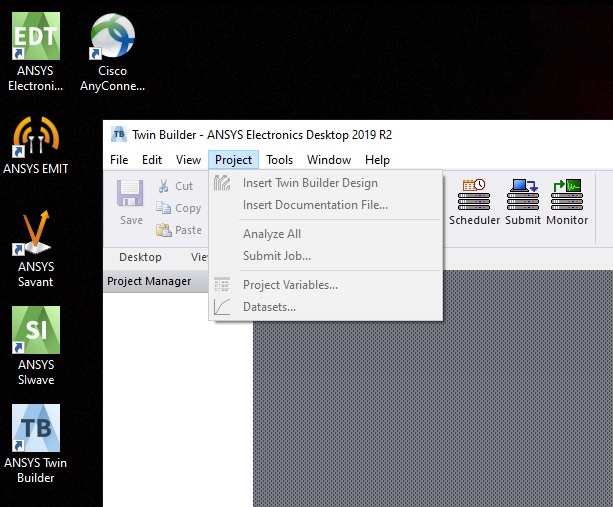Click the Project Variables table icon

222,285
